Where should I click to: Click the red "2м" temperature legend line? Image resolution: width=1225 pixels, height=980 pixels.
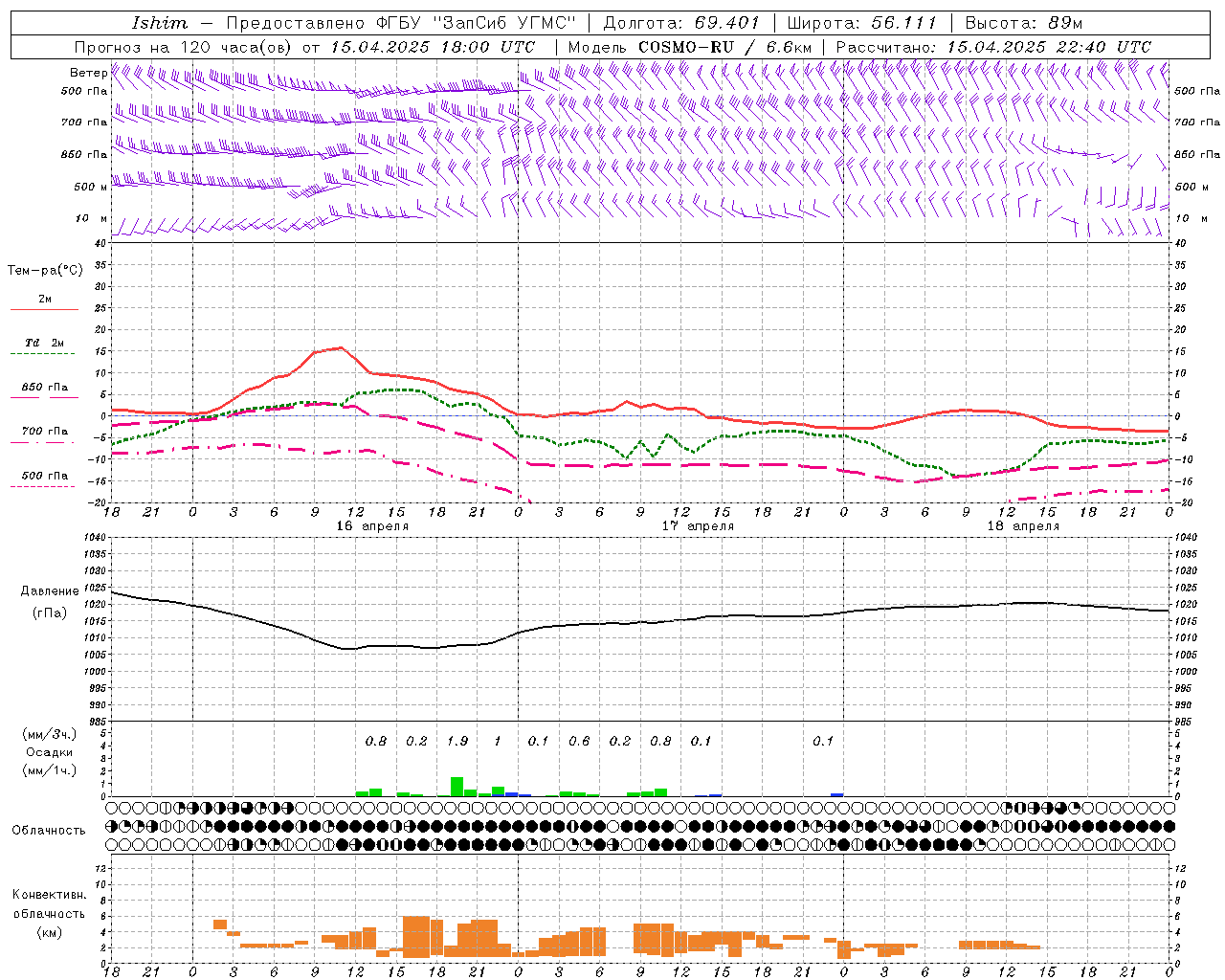point(44,309)
